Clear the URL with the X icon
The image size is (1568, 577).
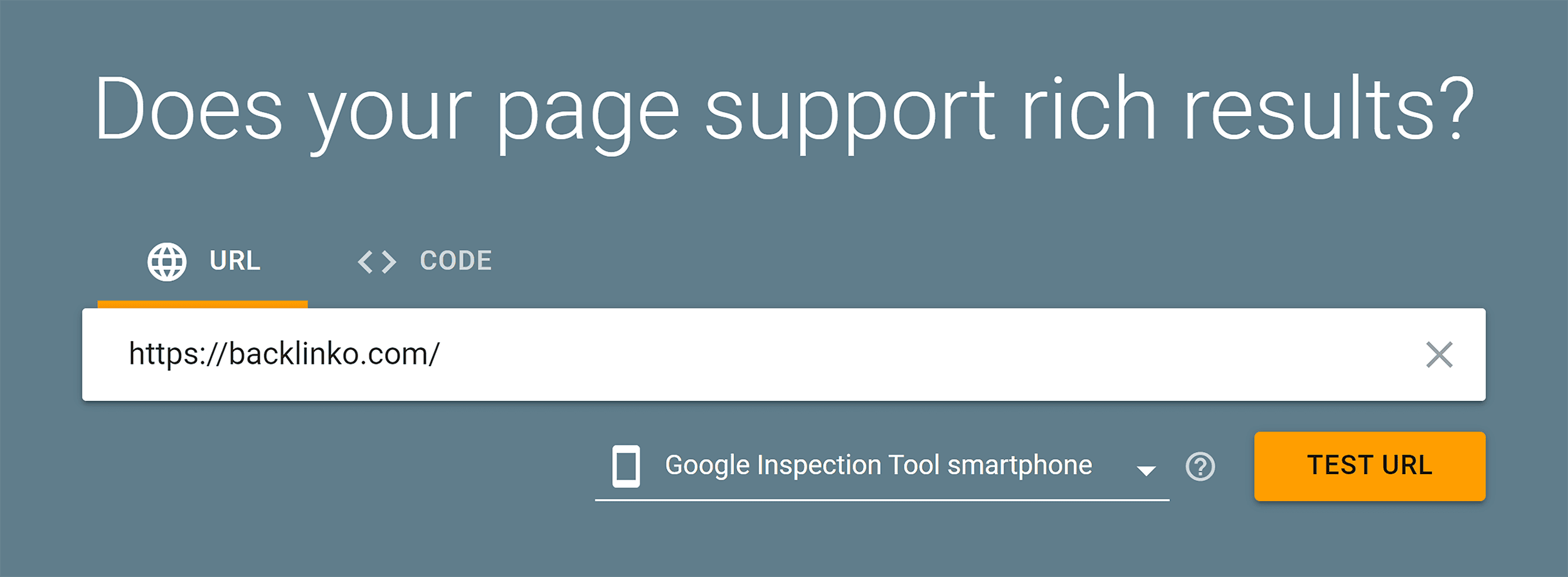(1439, 354)
